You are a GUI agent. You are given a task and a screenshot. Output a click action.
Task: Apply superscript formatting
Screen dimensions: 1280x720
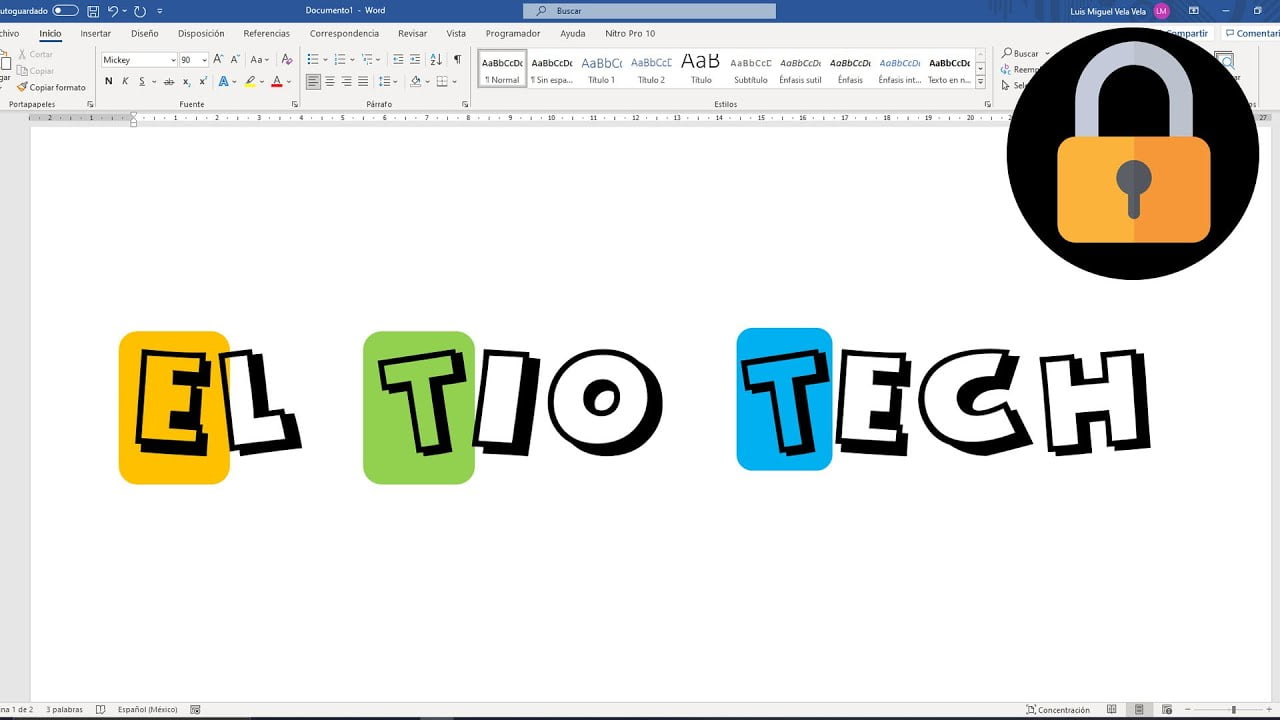(x=201, y=82)
